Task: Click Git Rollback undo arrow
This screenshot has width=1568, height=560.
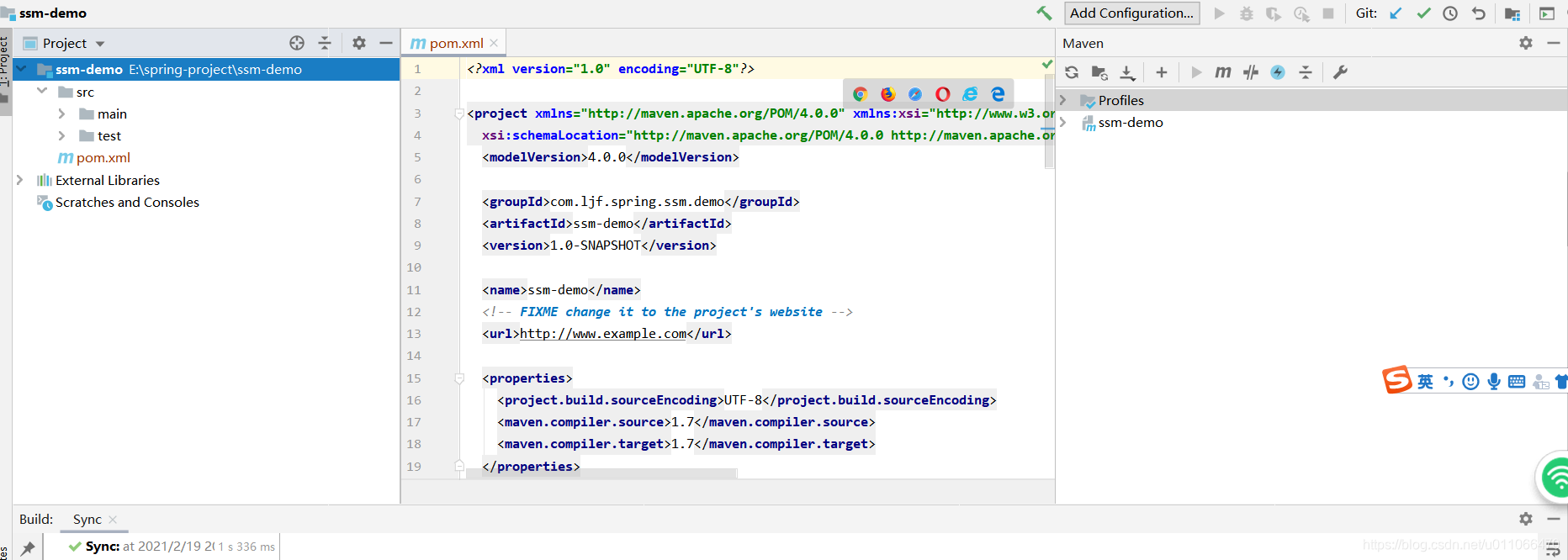Action: (1478, 13)
